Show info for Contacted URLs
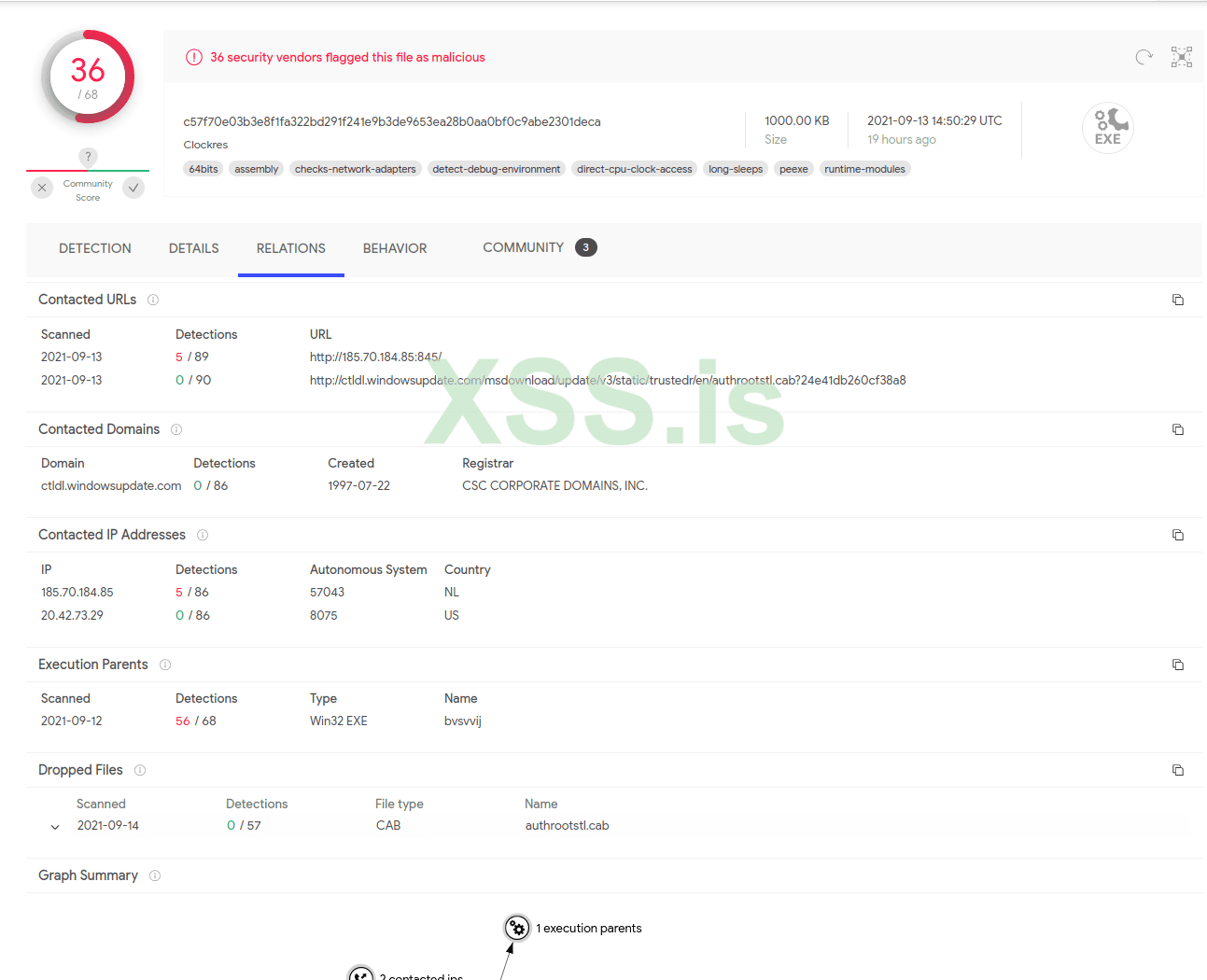 pyautogui.click(x=153, y=300)
